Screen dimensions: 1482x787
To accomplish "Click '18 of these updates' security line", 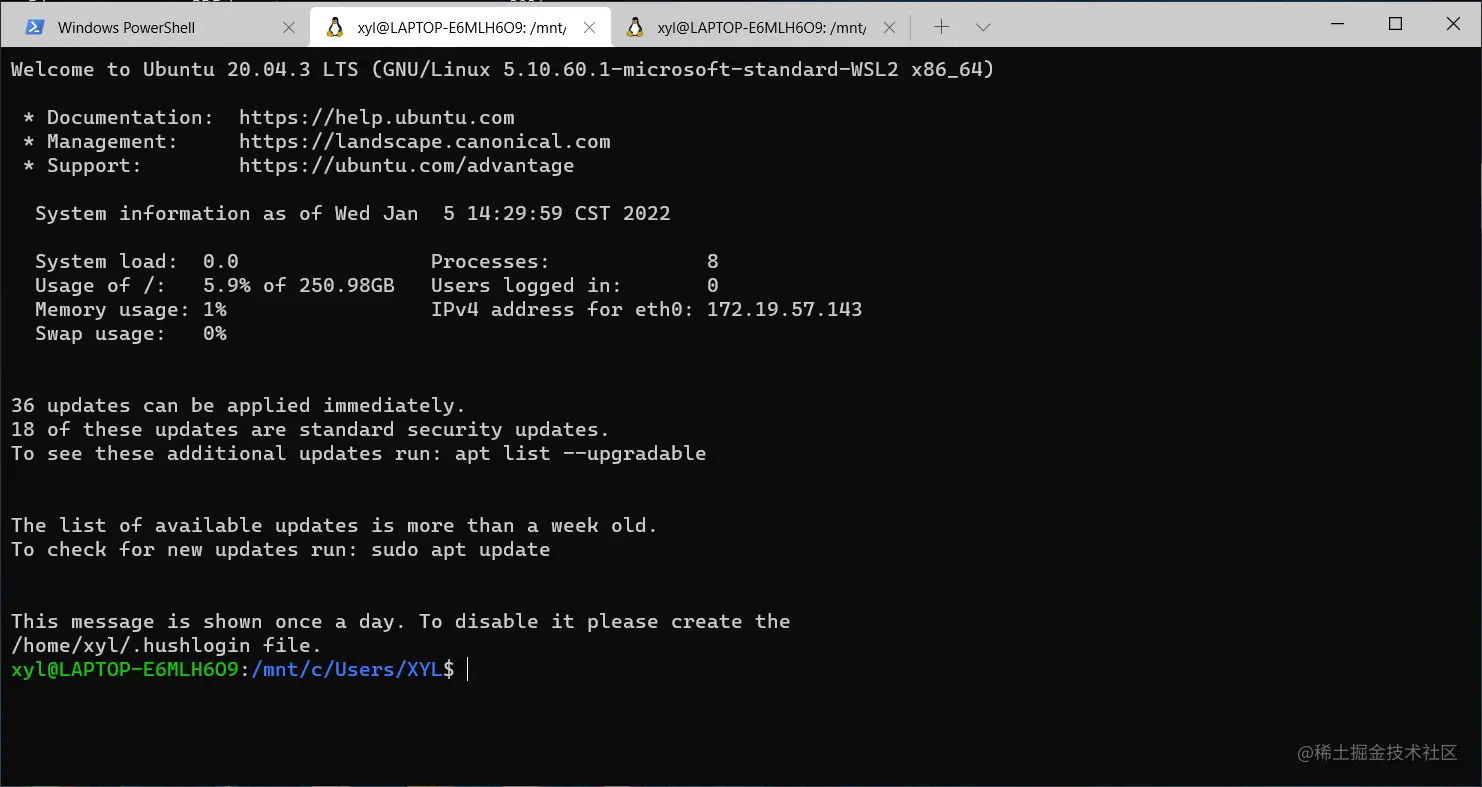I will pos(310,430).
